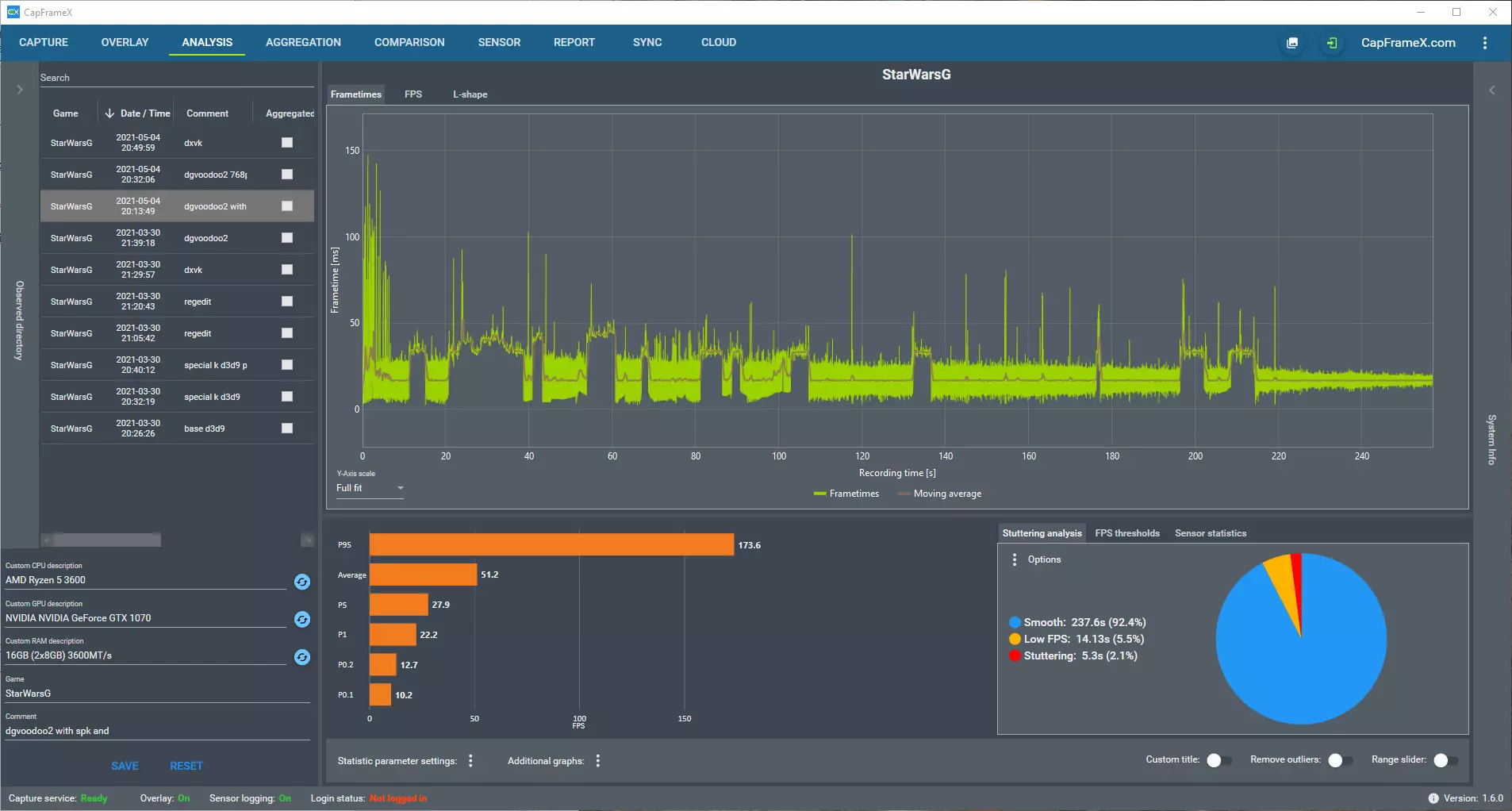Expand the System Info side panel

click(1492, 90)
